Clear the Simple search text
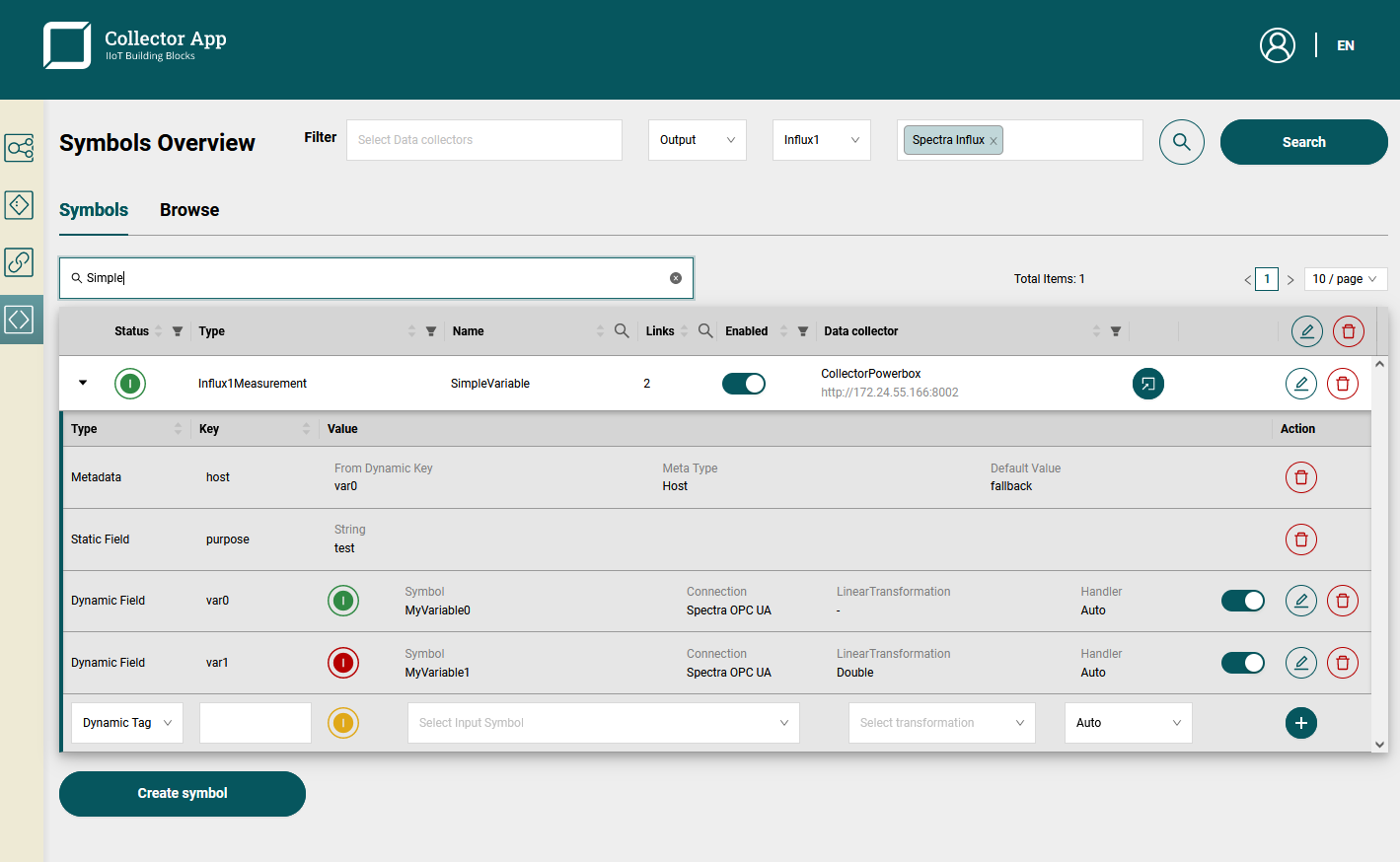This screenshot has height=862, width=1400. click(676, 278)
